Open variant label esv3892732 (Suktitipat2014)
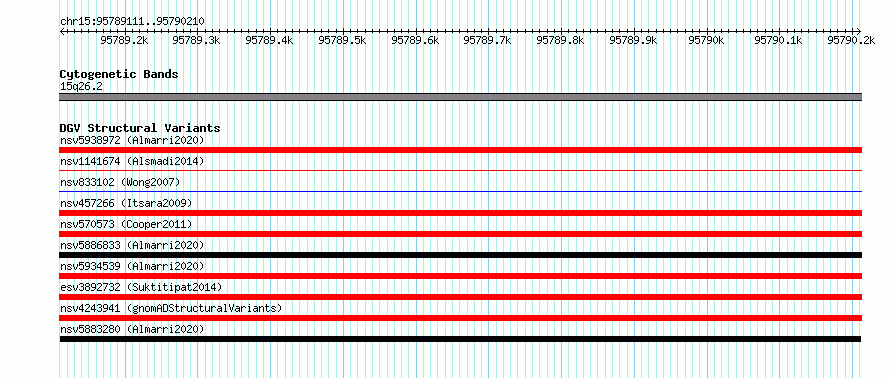Viewport: 890px width, 378px height. (x=141, y=287)
